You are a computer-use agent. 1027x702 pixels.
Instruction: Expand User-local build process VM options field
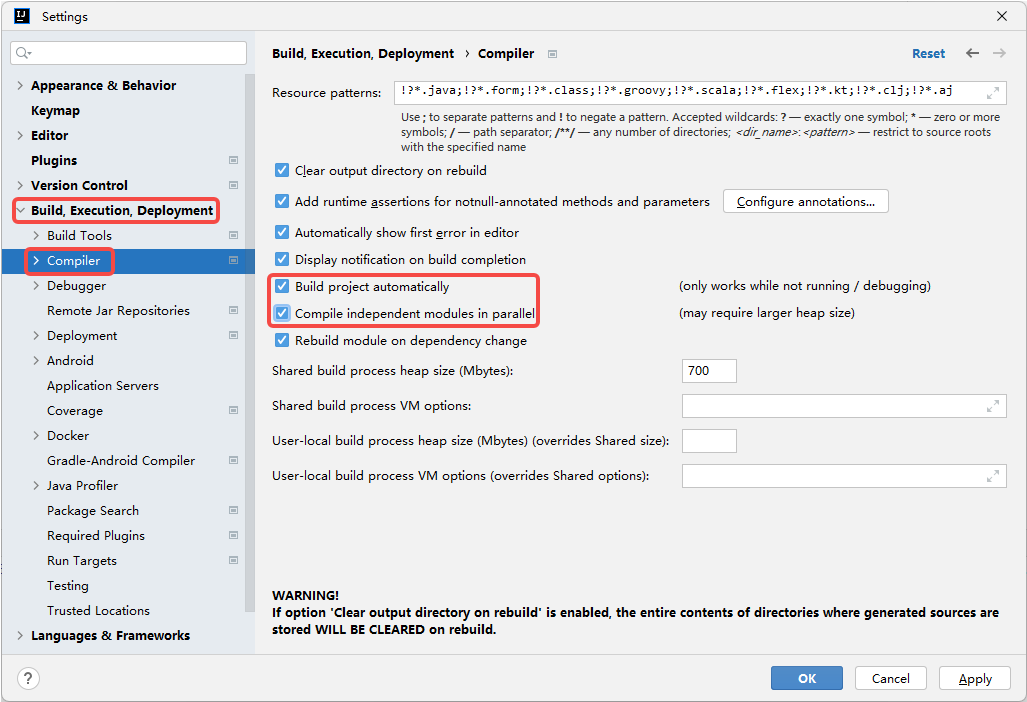(993, 476)
